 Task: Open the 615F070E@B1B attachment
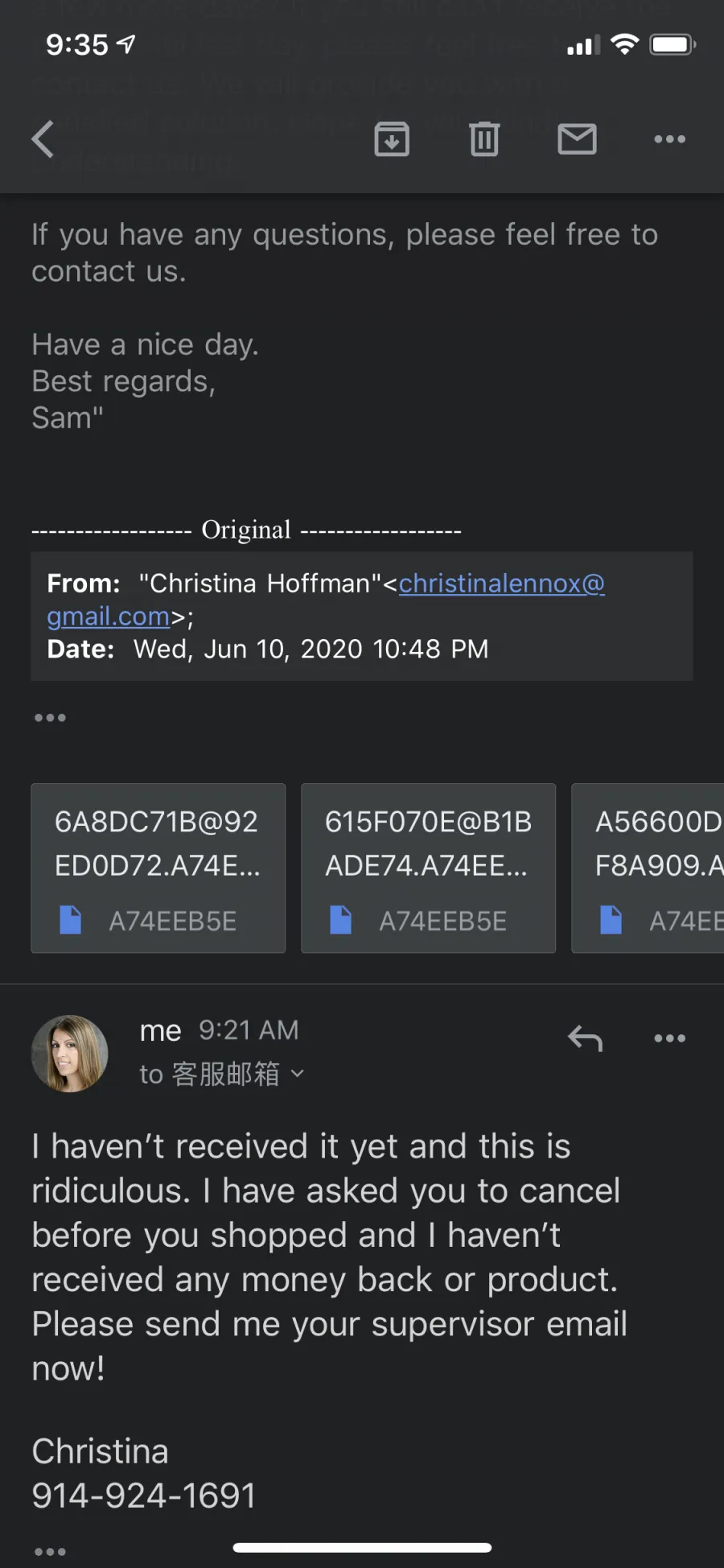tap(429, 868)
